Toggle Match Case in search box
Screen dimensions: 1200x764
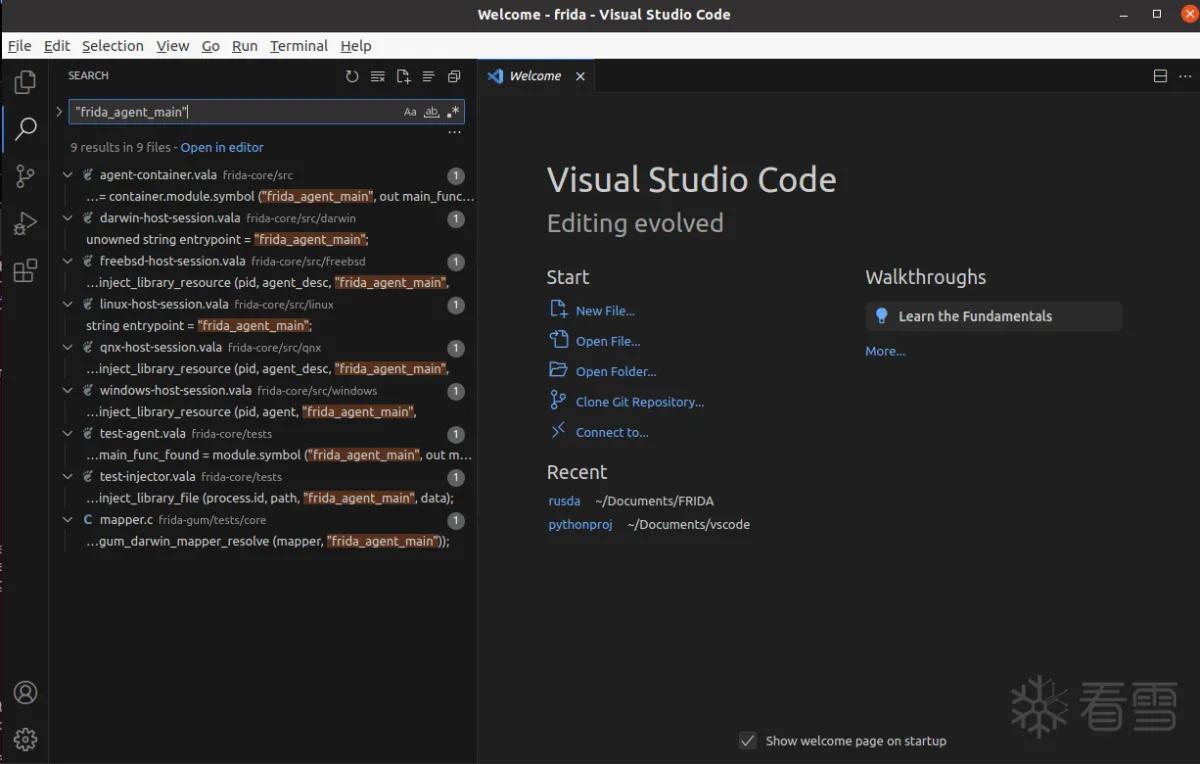point(410,112)
